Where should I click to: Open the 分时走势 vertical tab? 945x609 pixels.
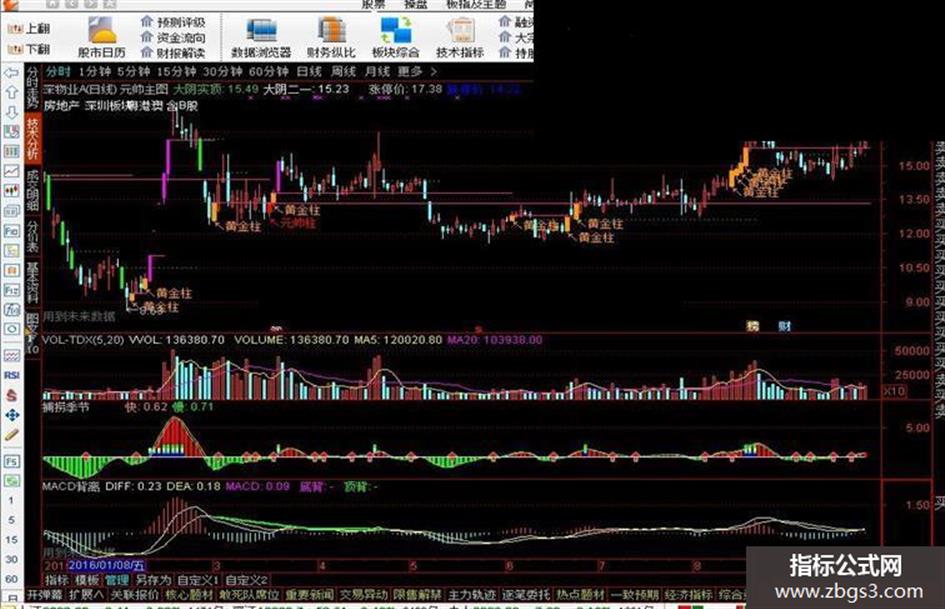(33, 87)
